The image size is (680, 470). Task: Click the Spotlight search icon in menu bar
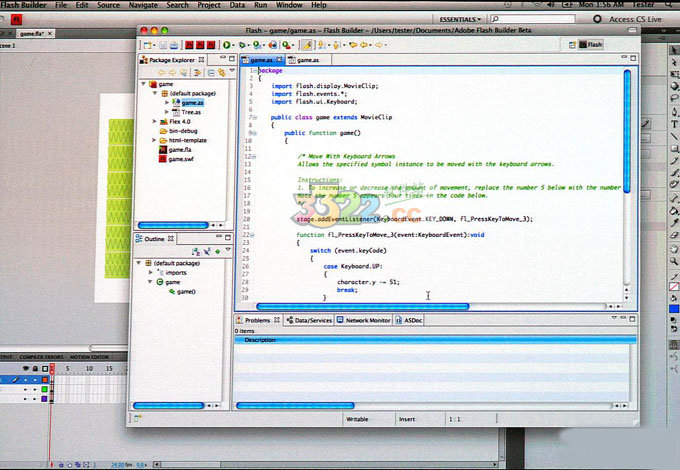point(668,5)
